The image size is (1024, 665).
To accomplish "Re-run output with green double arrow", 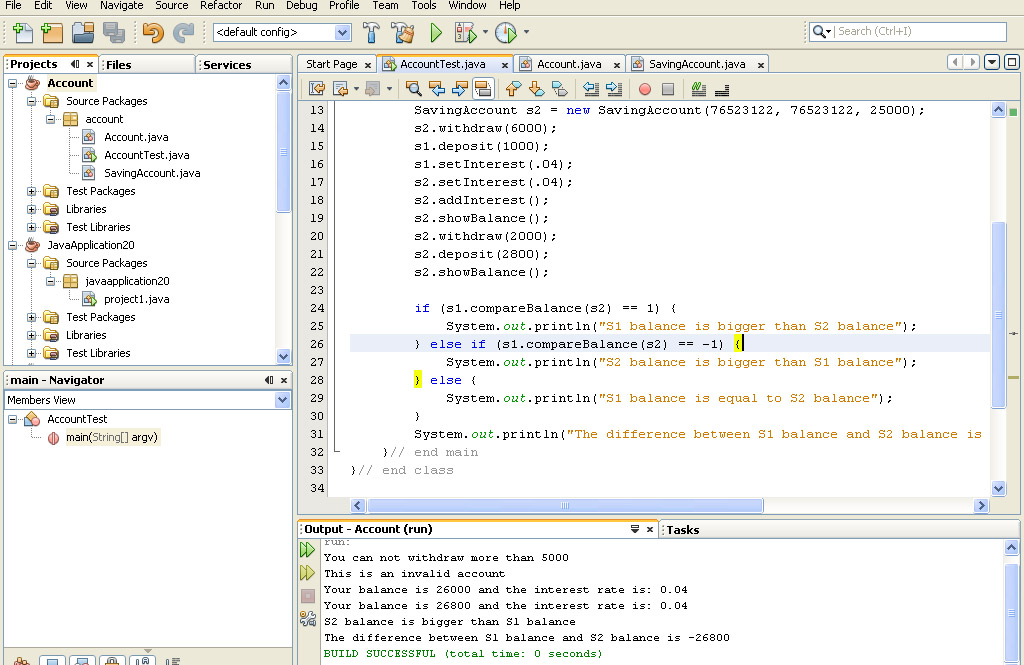I will pos(307,550).
